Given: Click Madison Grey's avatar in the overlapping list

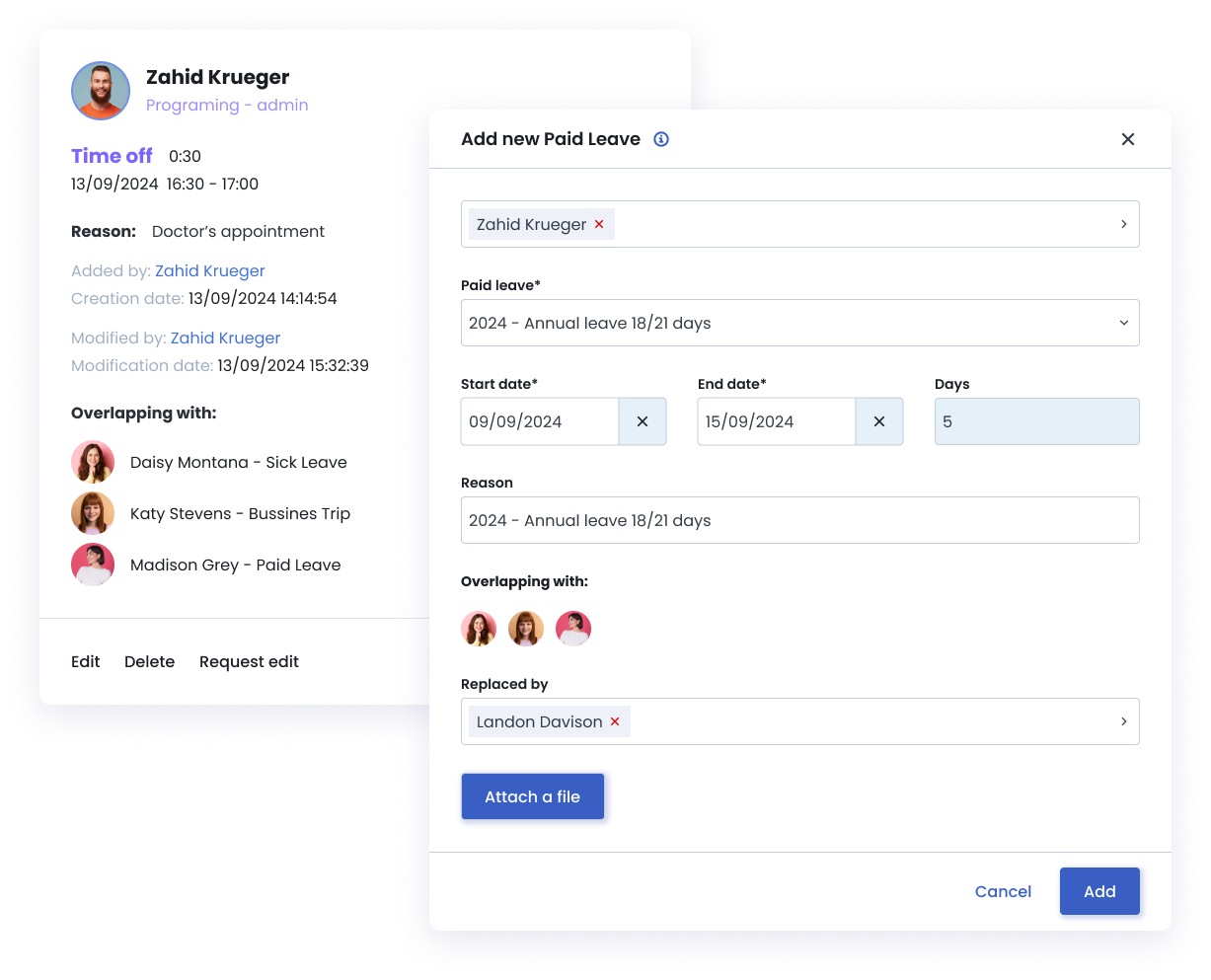Looking at the screenshot, I should coord(93,565).
